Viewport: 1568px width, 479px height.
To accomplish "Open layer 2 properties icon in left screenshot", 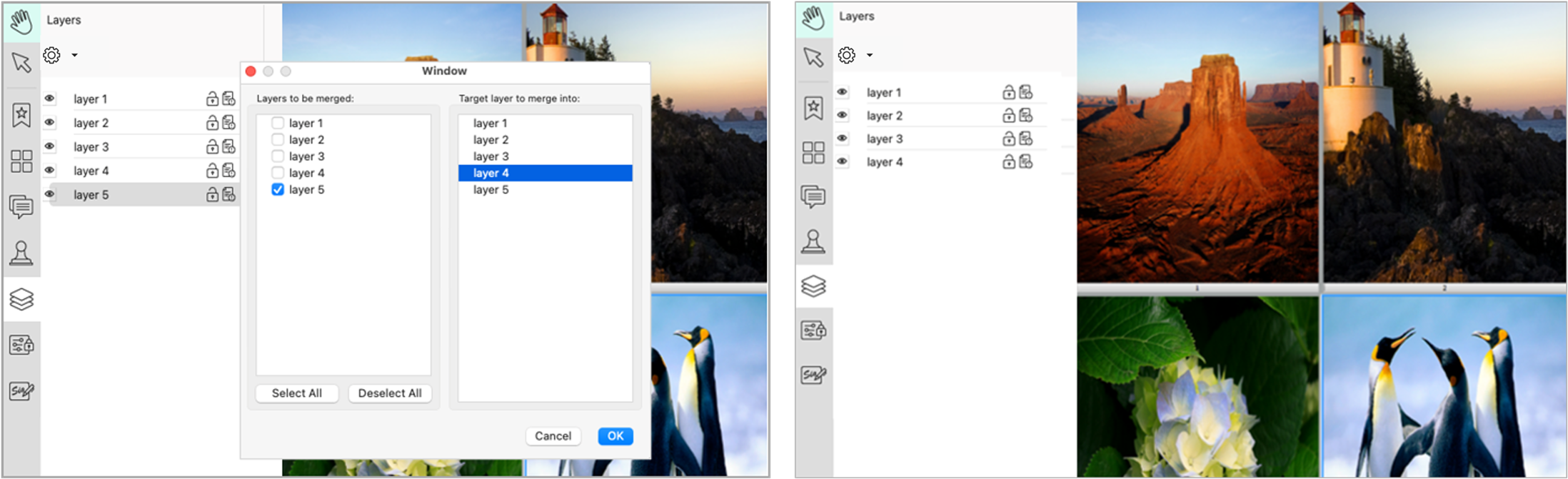I will click(228, 123).
